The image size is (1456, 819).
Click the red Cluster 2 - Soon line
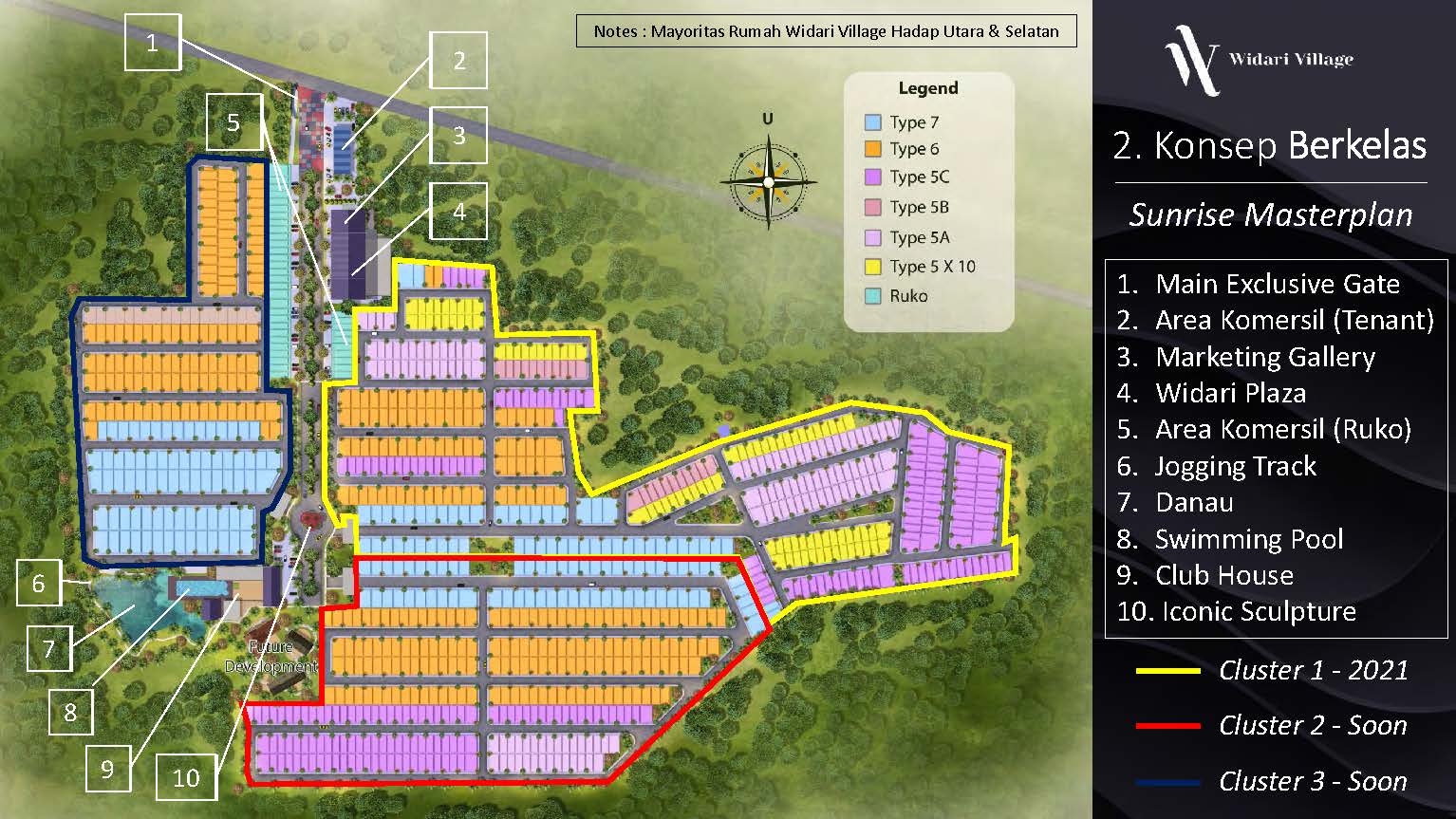(1167, 726)
